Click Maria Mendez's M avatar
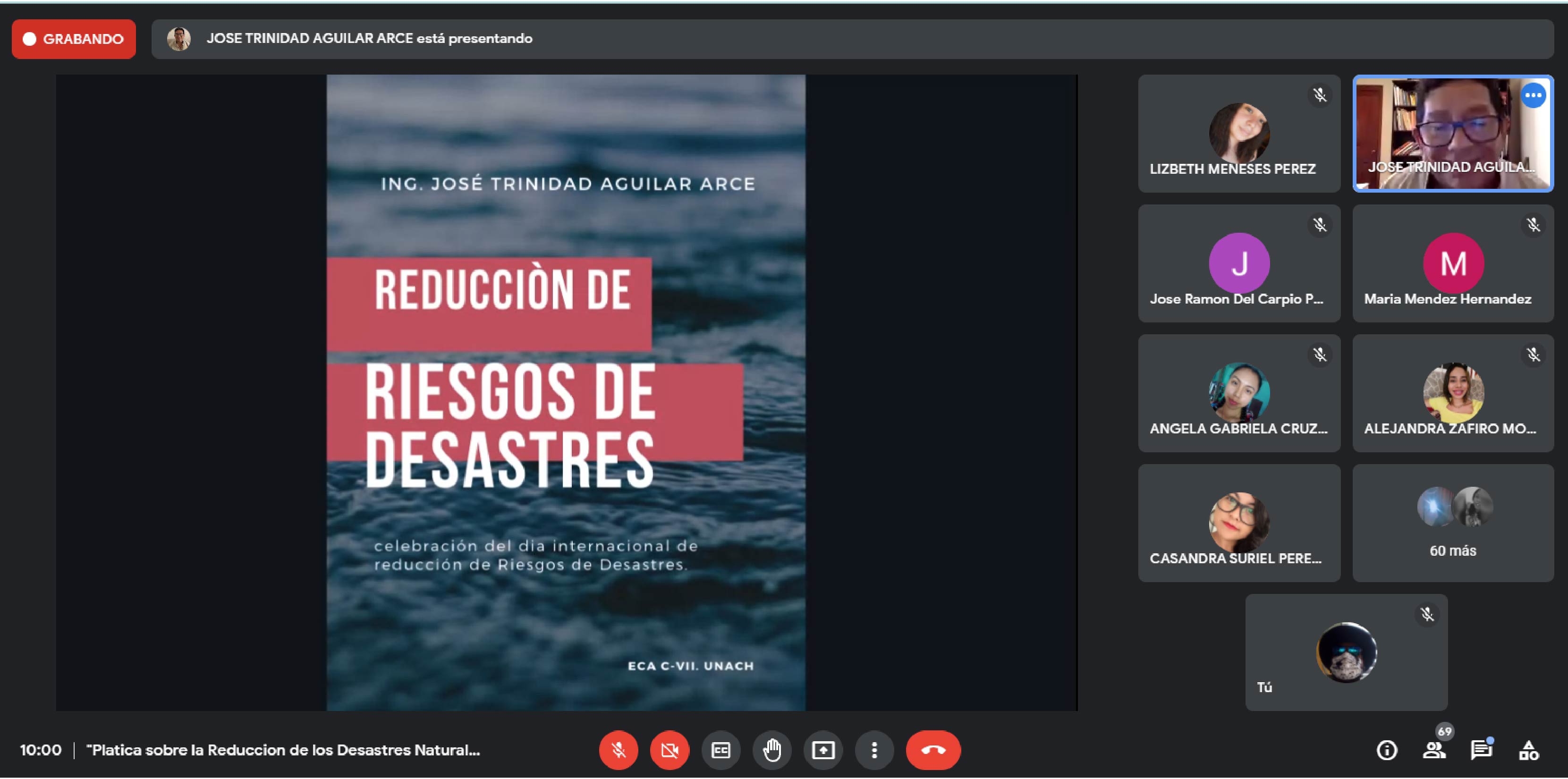This screenshot has width=1568, height=779. (1453, 263)
